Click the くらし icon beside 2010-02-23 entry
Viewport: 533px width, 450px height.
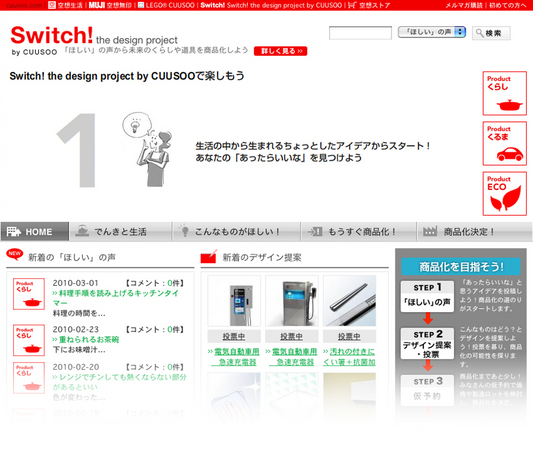tap(29, 340)
